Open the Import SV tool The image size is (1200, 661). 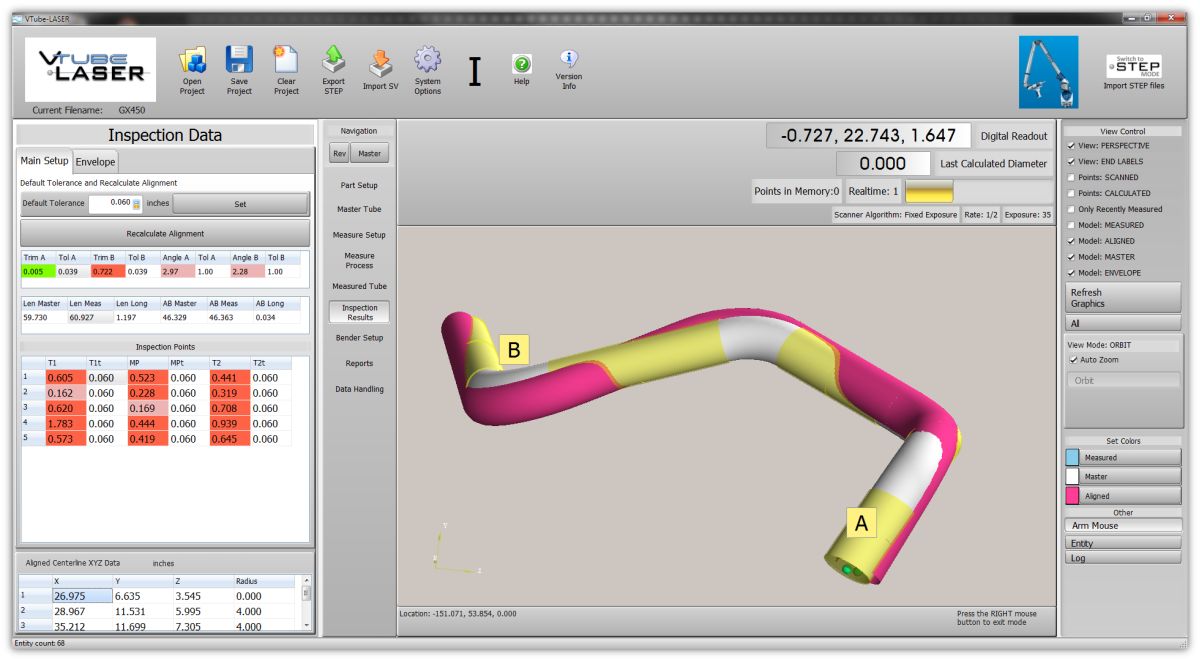coord(380,64)
